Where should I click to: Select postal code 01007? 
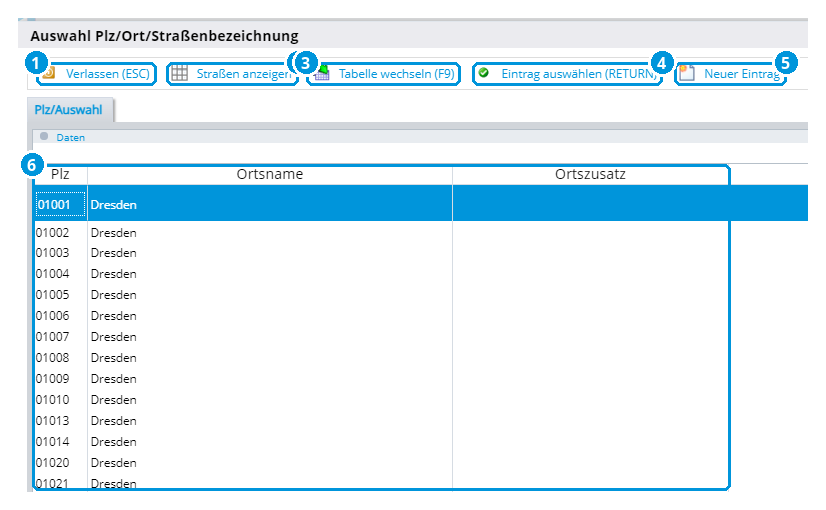pos(53,337)
